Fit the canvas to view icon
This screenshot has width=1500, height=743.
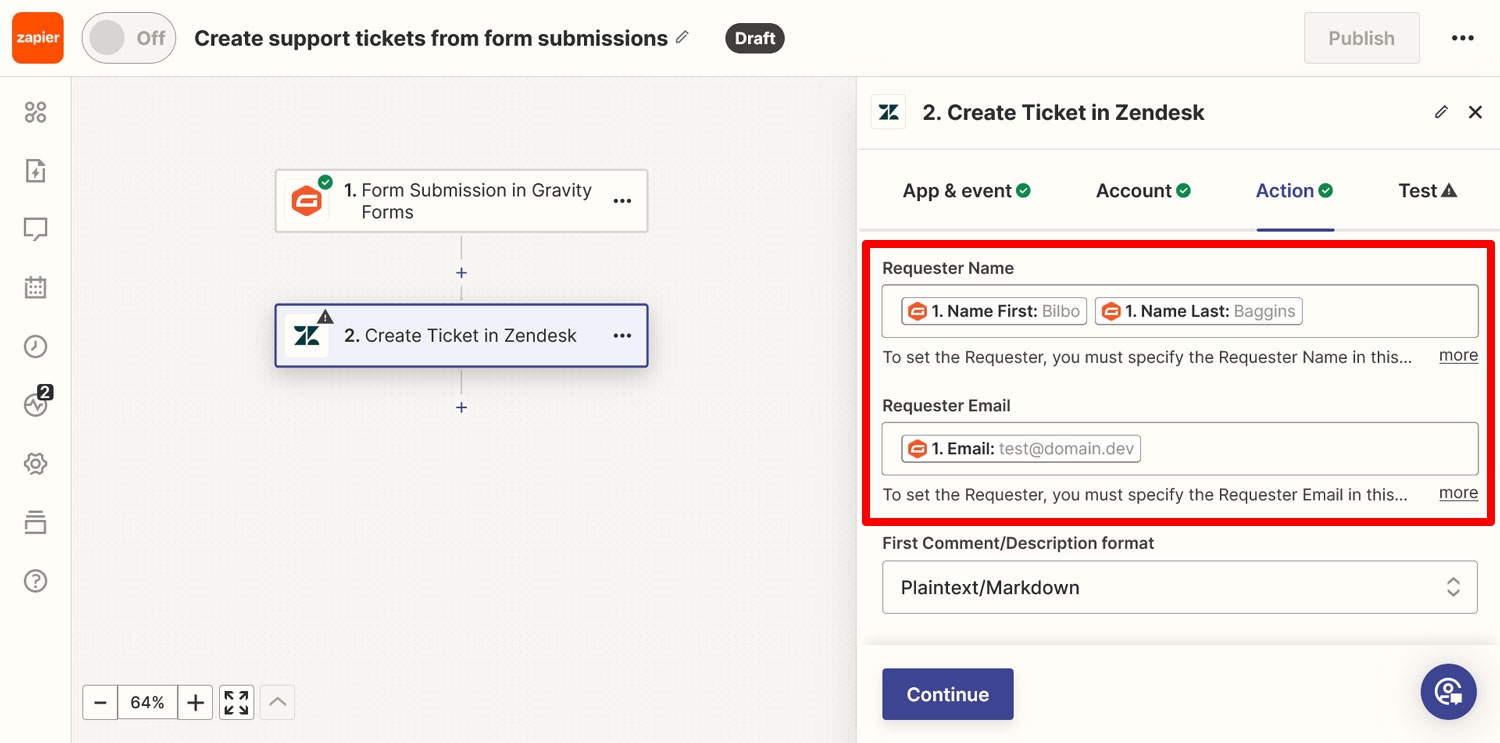coord(237,702)
